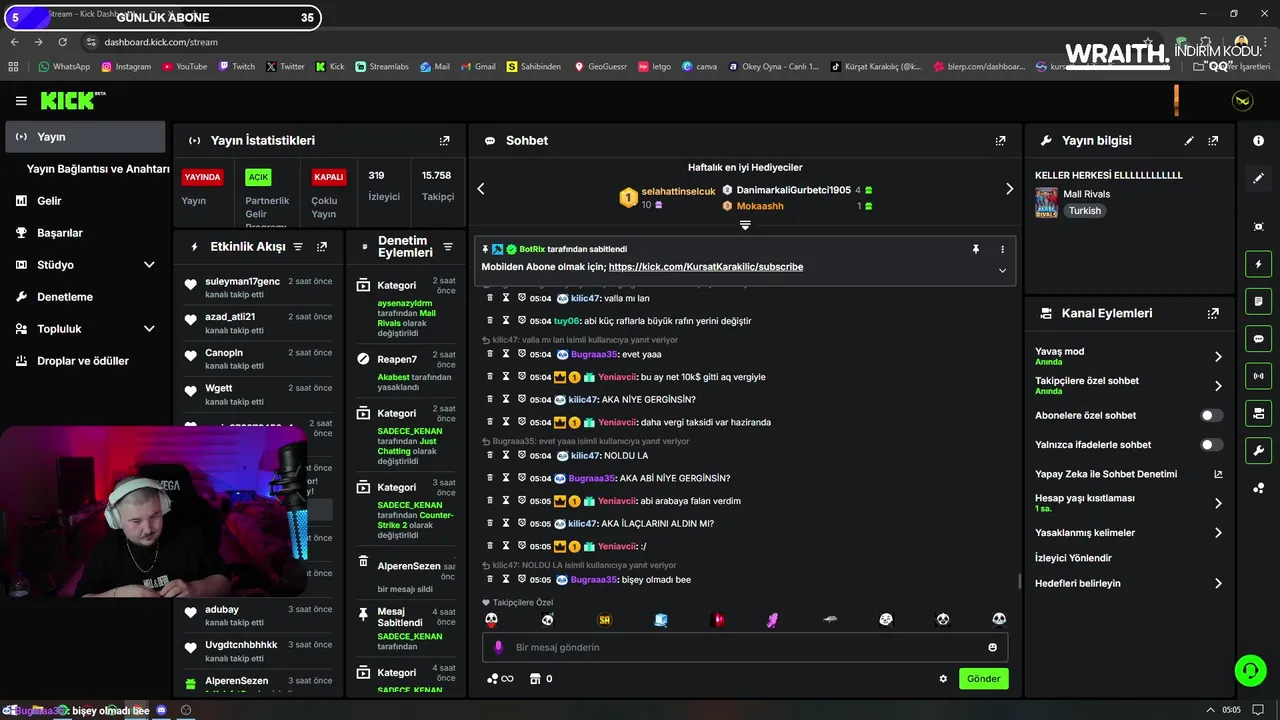Collapse the top gifters leaderboard arrow
This screenshot has height=720, width=1280.
click(745, 225)
